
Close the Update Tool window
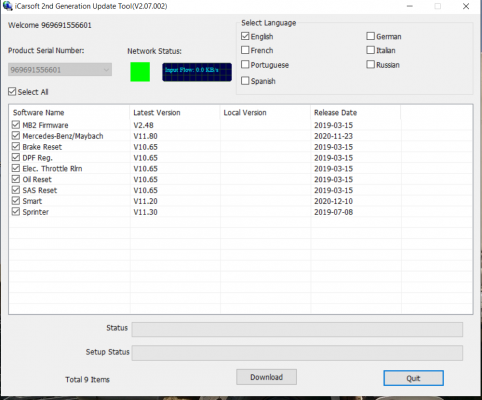pyautogui.click(x=466, y=6)
